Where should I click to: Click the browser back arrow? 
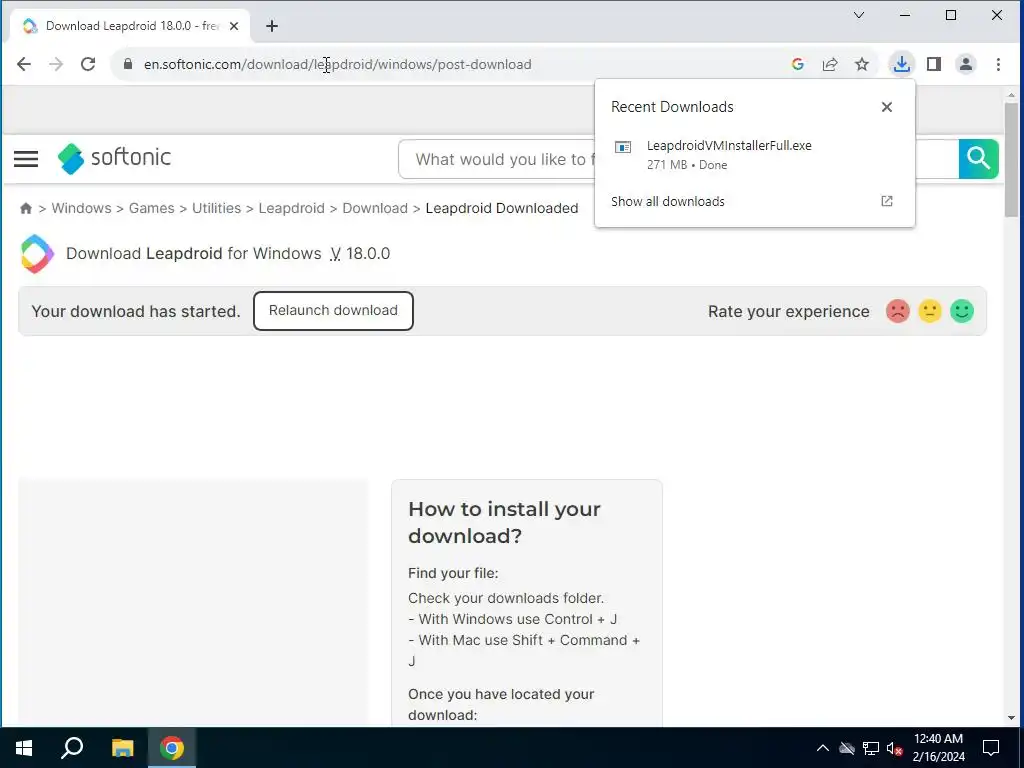[24, 64]
